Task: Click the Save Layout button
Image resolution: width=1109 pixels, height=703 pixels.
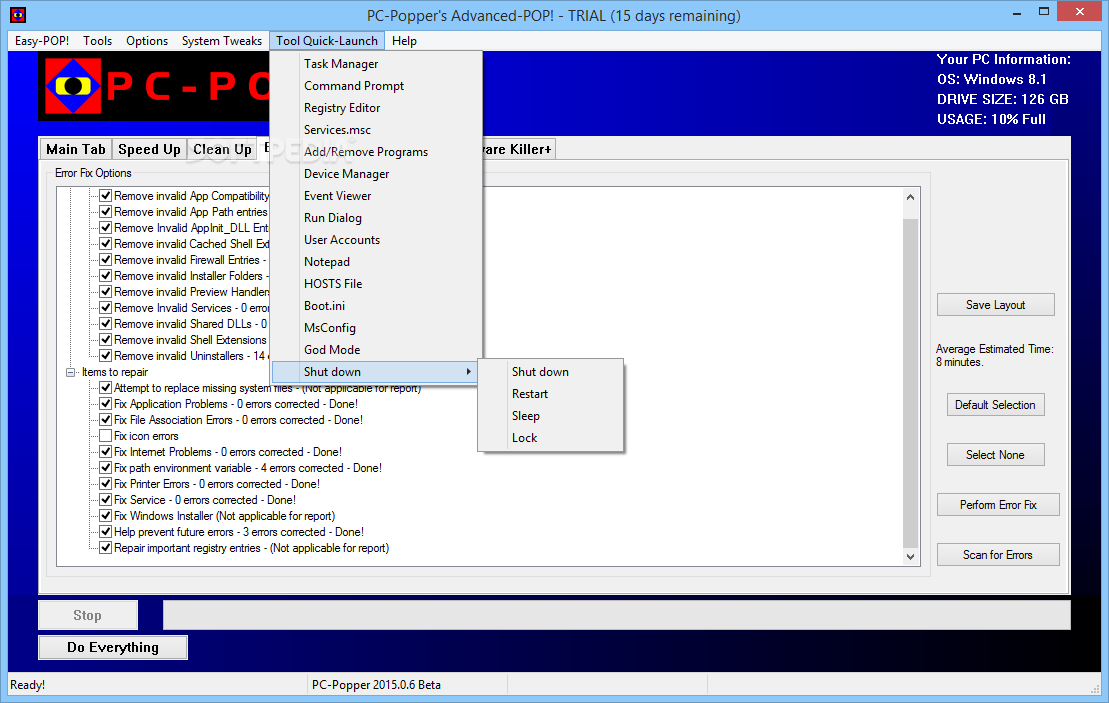Action: coord(995,305)
